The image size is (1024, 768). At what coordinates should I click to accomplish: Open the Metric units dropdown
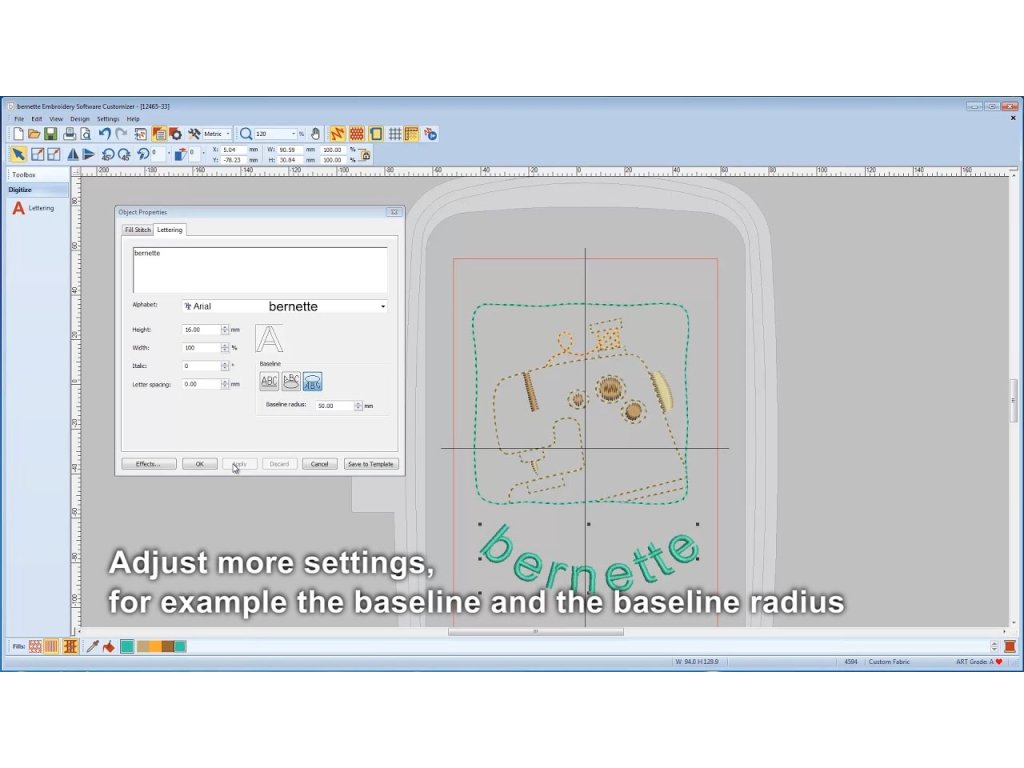(228, 134)
